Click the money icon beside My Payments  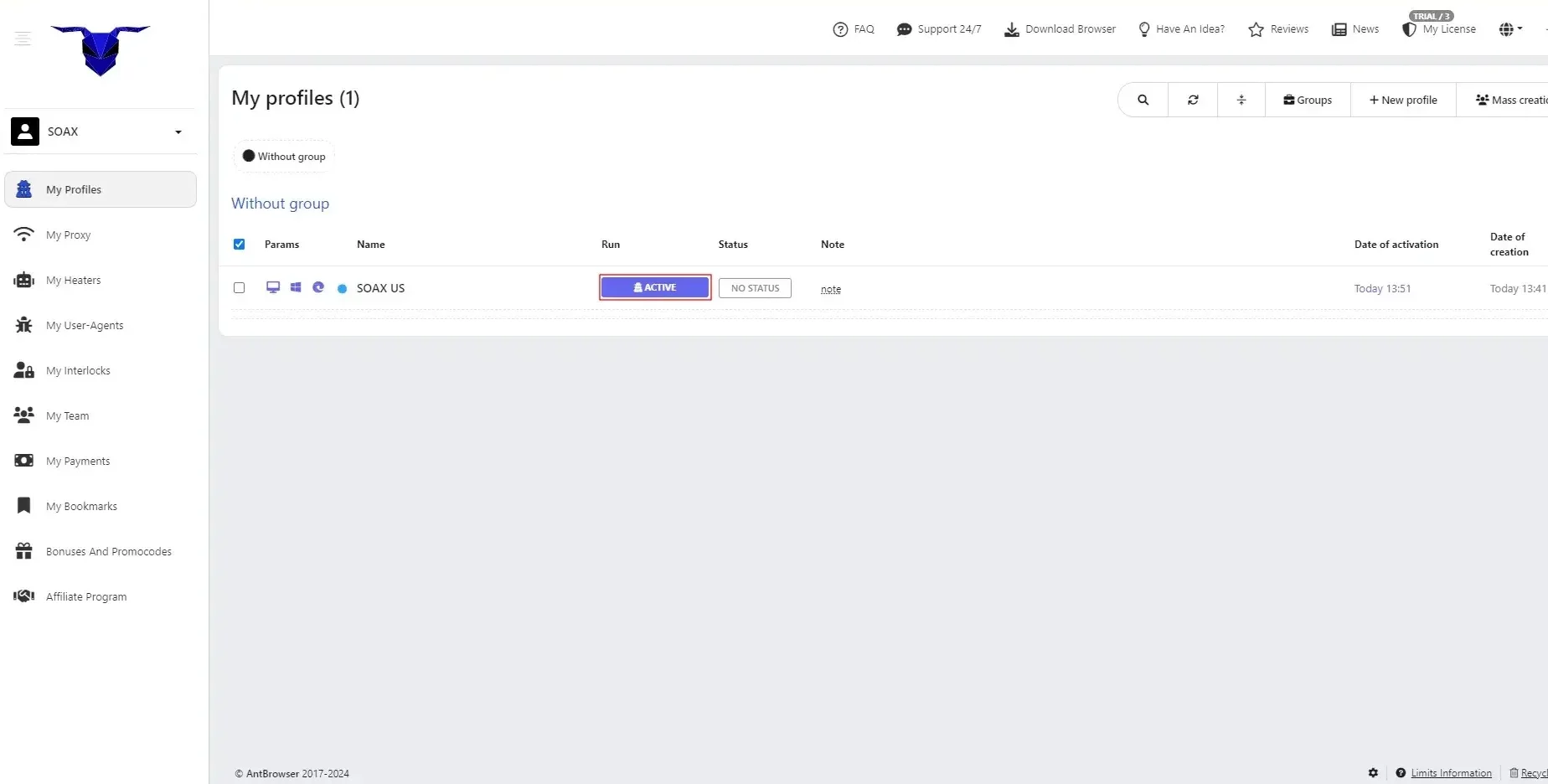point(24,461)
